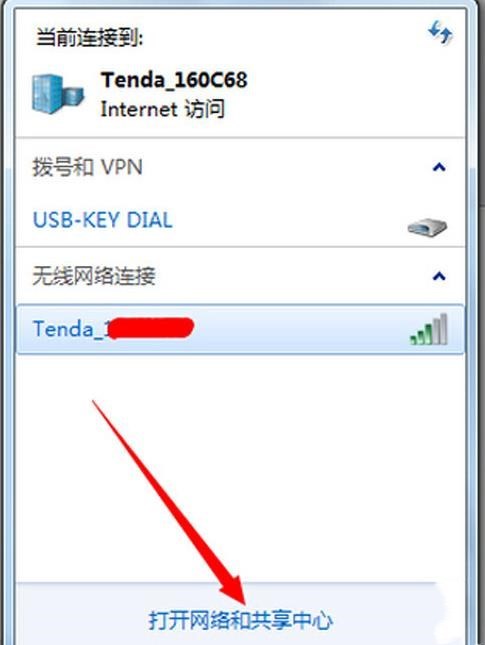
Task: Click the green Wi-Fi signal strength bars
Action: tap(429, 329)
